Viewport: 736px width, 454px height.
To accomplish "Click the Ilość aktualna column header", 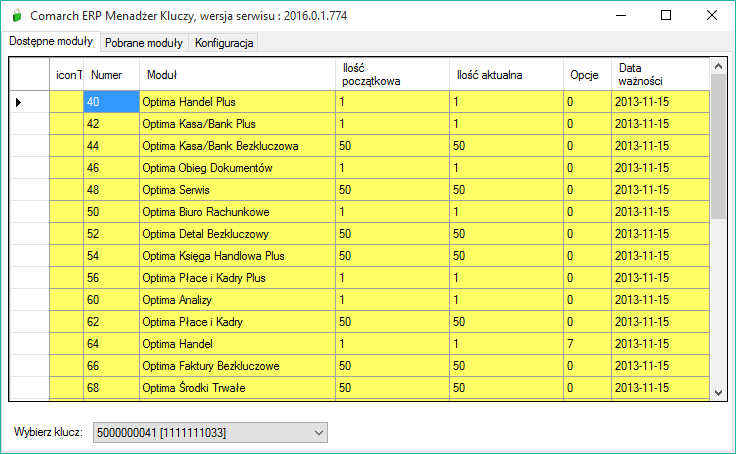I will point(506,74).
